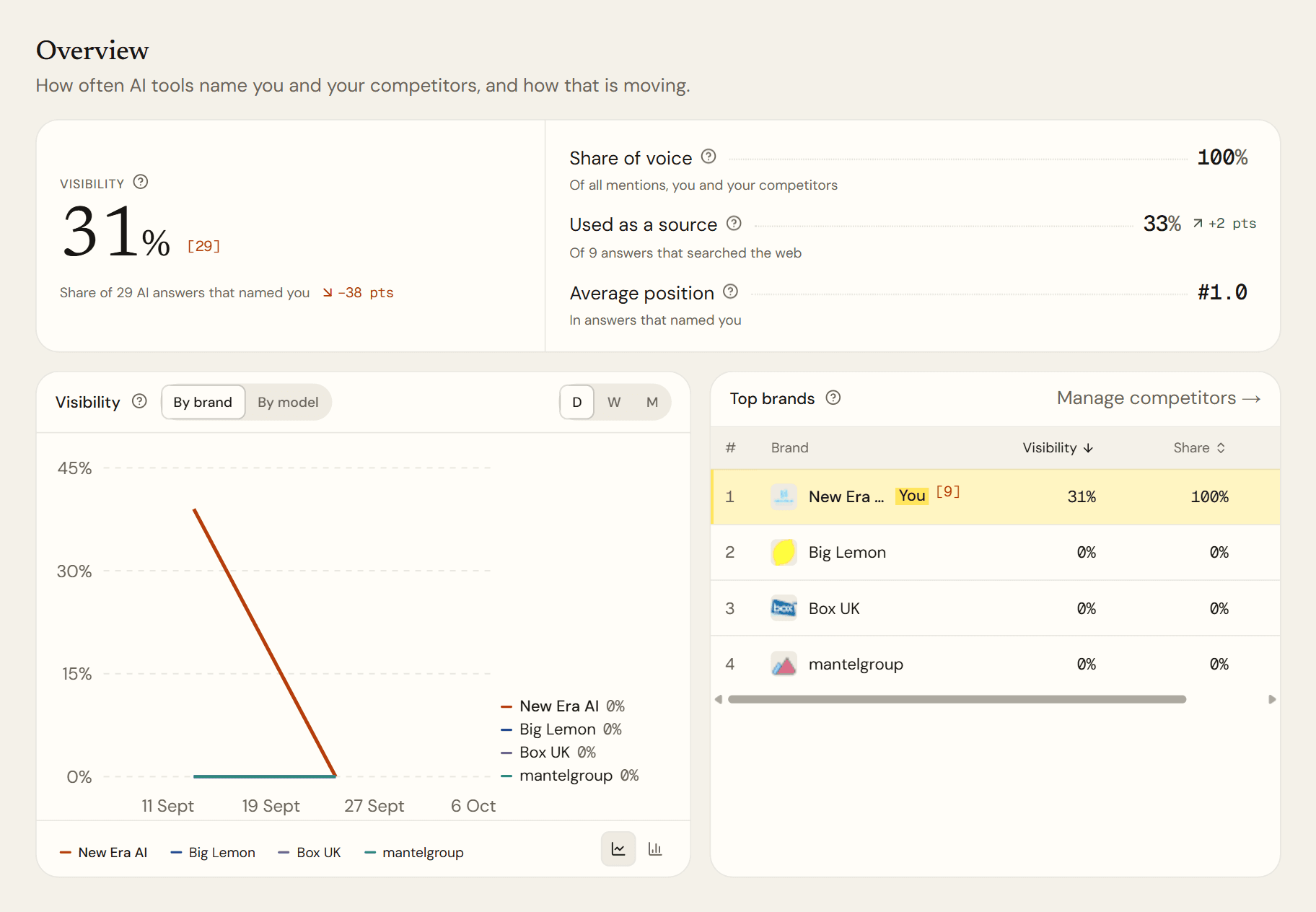Set chart interval to weekly W
Image resolution: width=1316 pixels, height=912 pixels.
[614, 402]
